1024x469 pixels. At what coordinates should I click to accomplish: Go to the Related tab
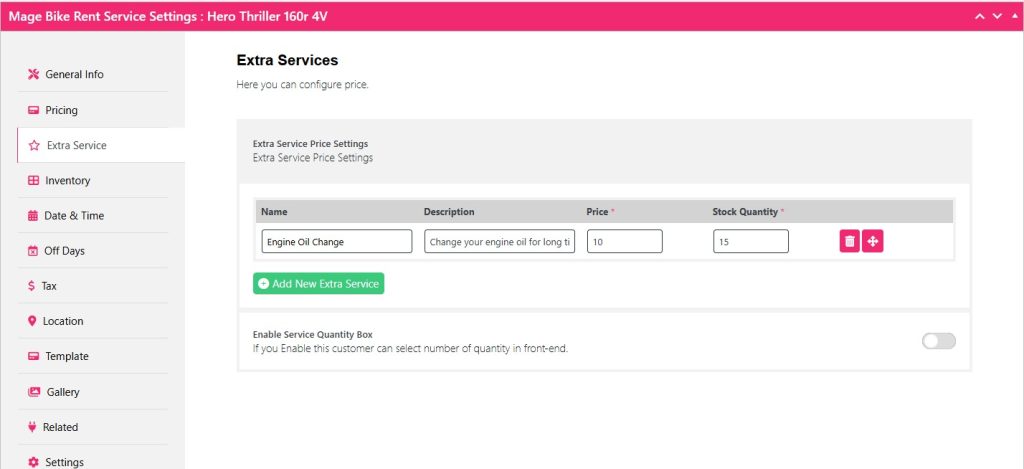(60, 427)
